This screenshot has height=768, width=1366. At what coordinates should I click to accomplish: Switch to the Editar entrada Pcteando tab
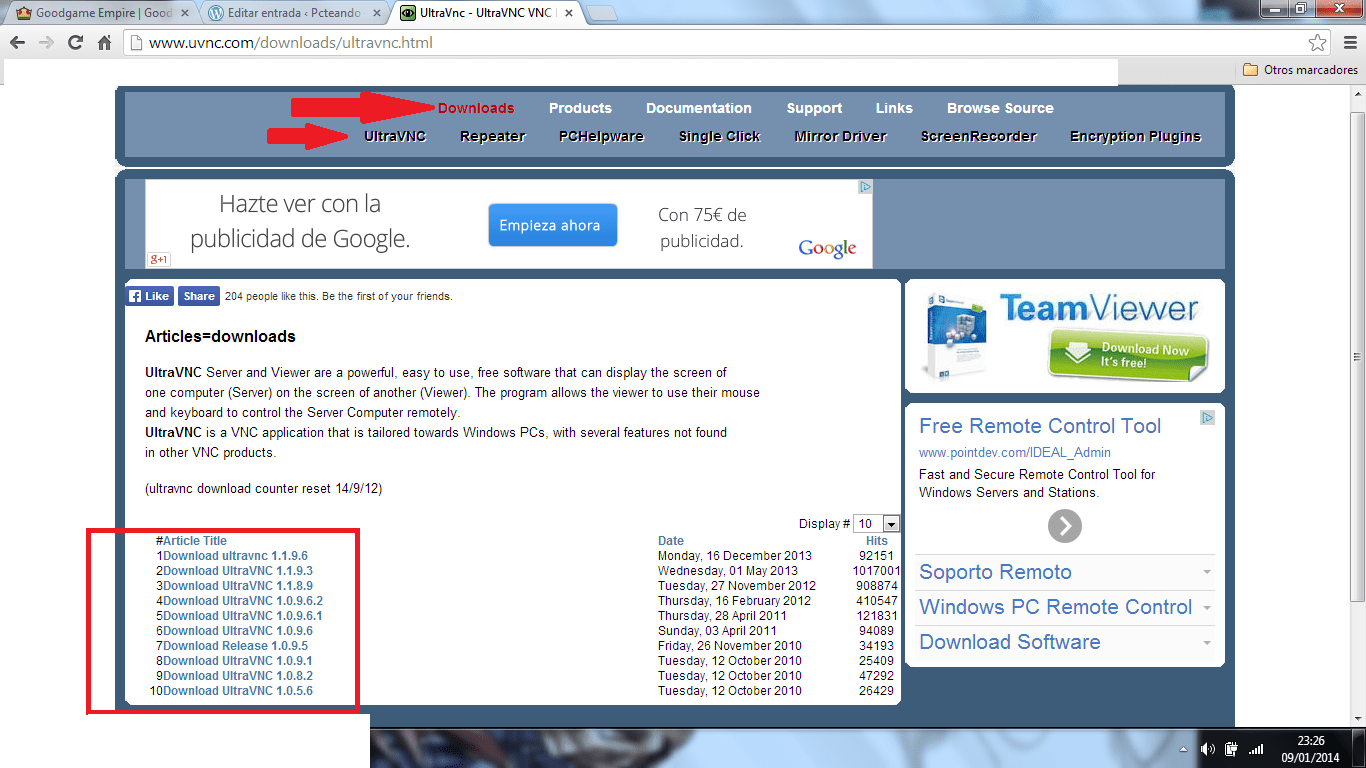point(293,13)
